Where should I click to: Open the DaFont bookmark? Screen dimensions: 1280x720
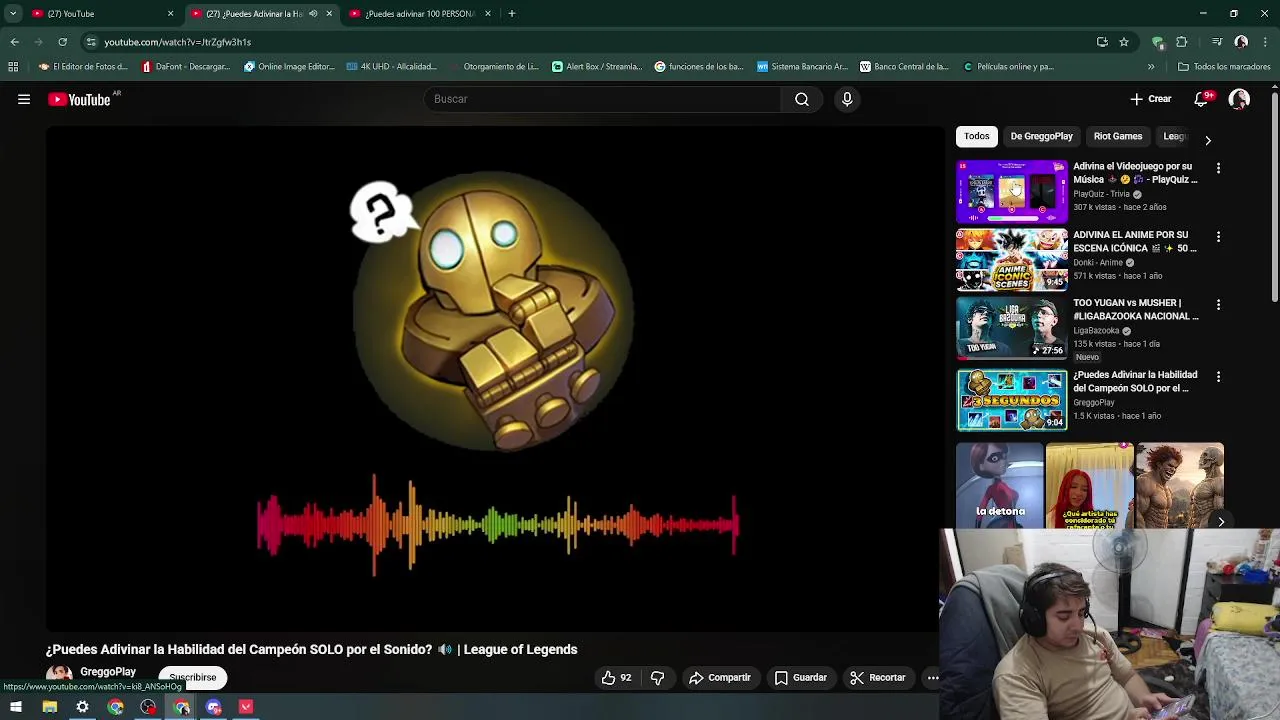[x=186, y=67]
